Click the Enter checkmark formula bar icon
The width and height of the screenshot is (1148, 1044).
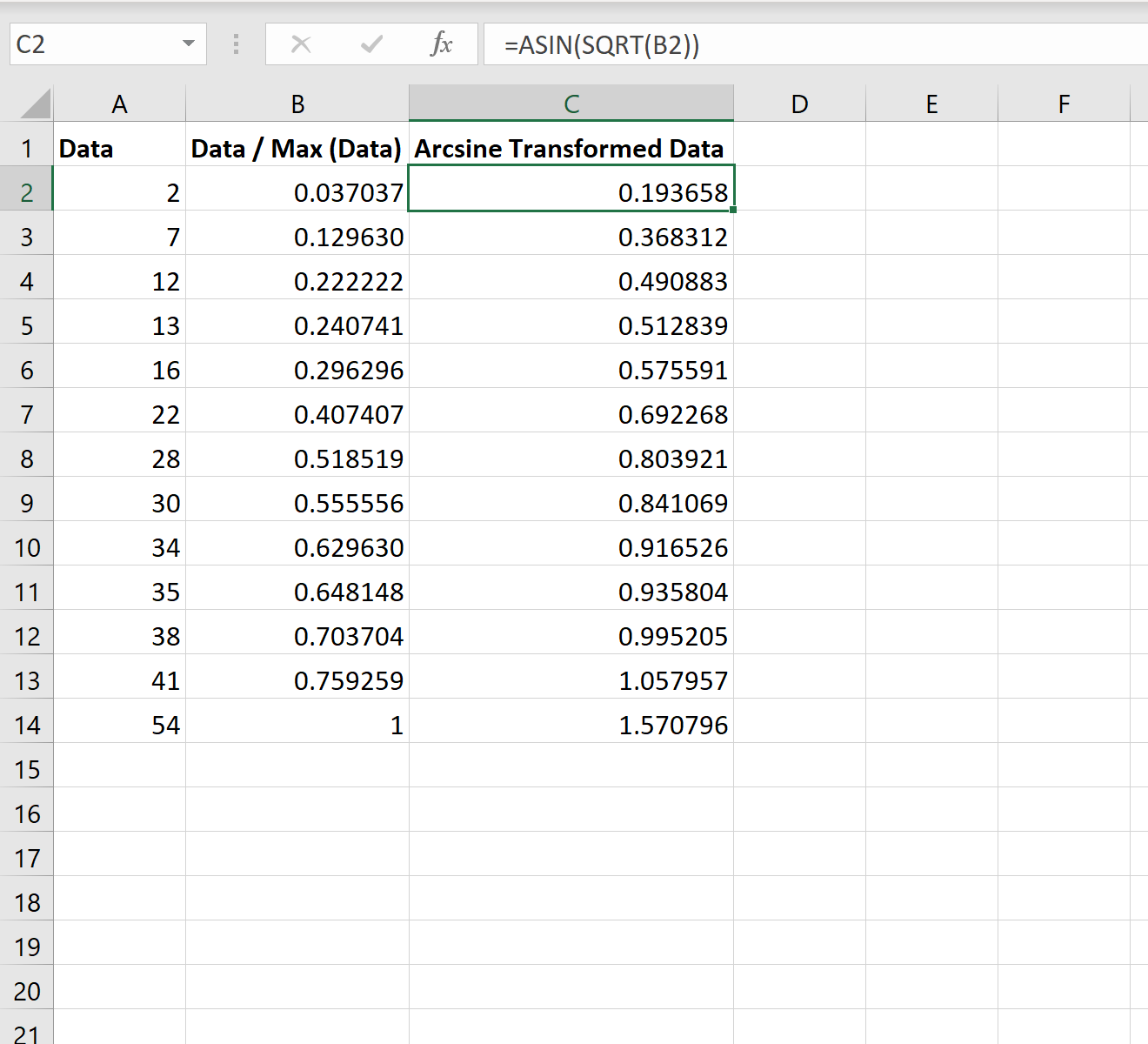pos(371,44)
